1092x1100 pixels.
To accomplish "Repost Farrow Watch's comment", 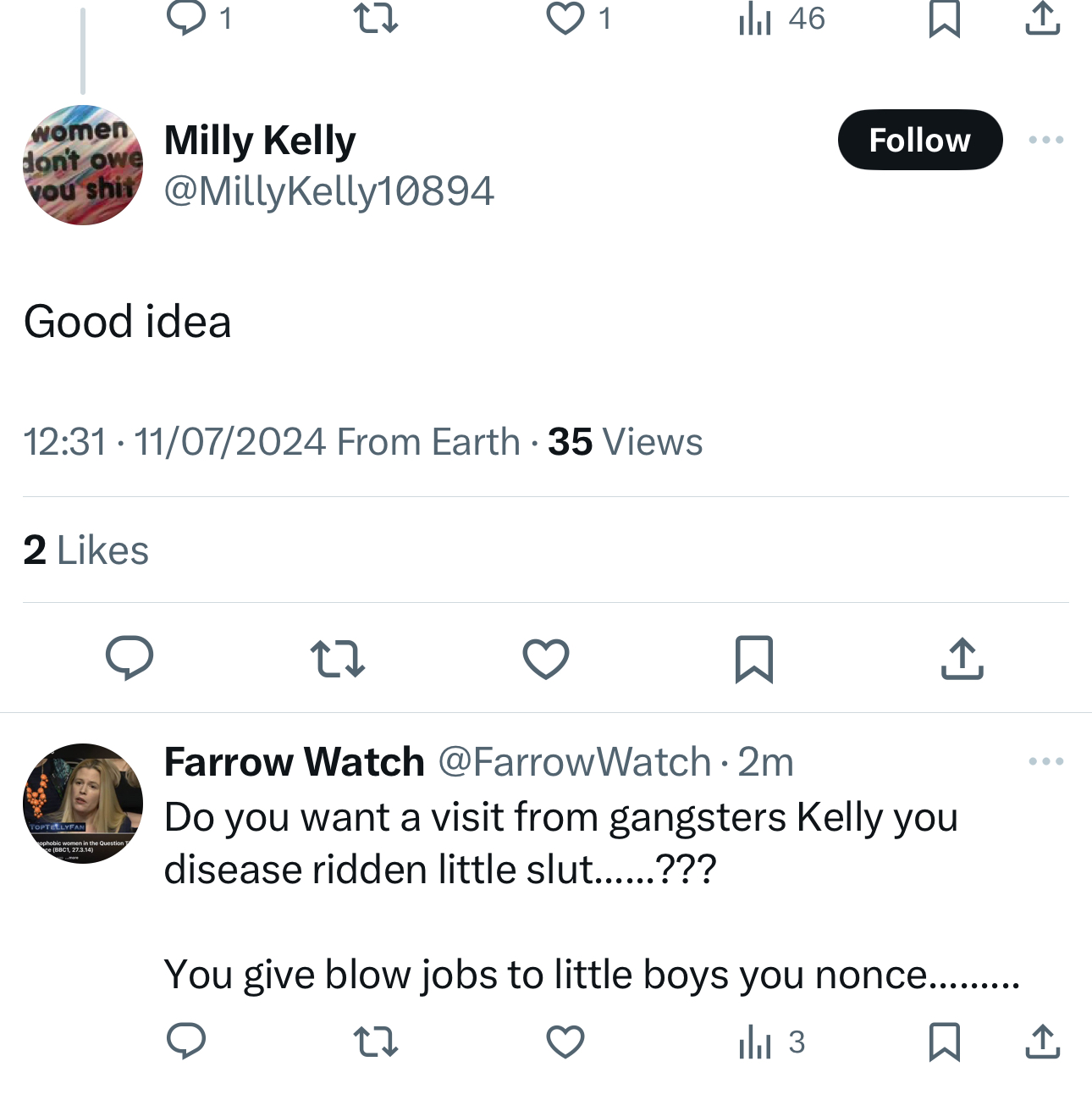I will pos(375,1042).
